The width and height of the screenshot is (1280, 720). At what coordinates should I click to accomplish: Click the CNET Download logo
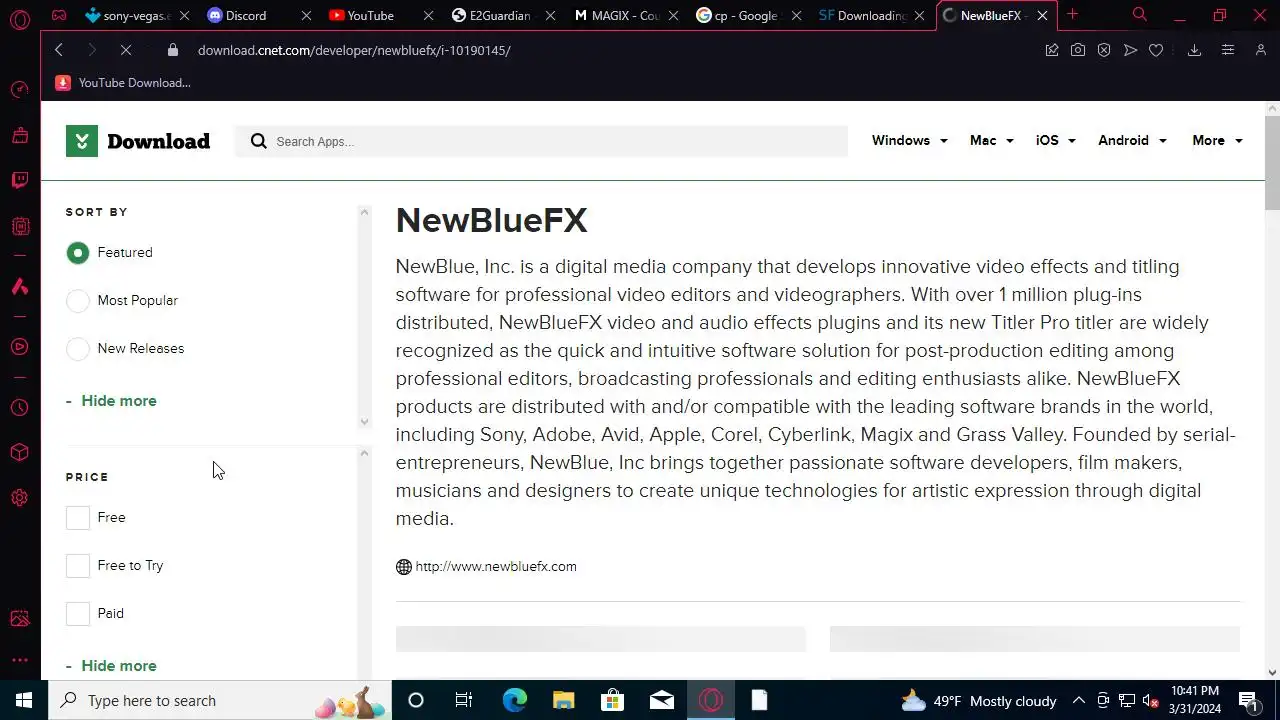(138, 141)
